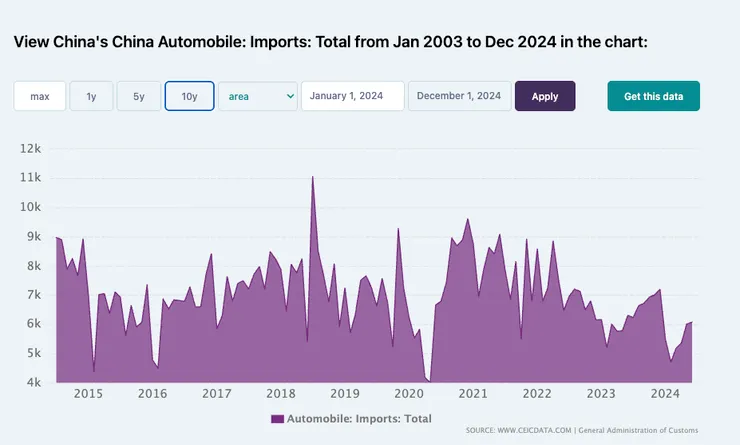The height and width of the screenshot is (445, 740).
Task: Click the Get this data button
Action: [653, 96]
